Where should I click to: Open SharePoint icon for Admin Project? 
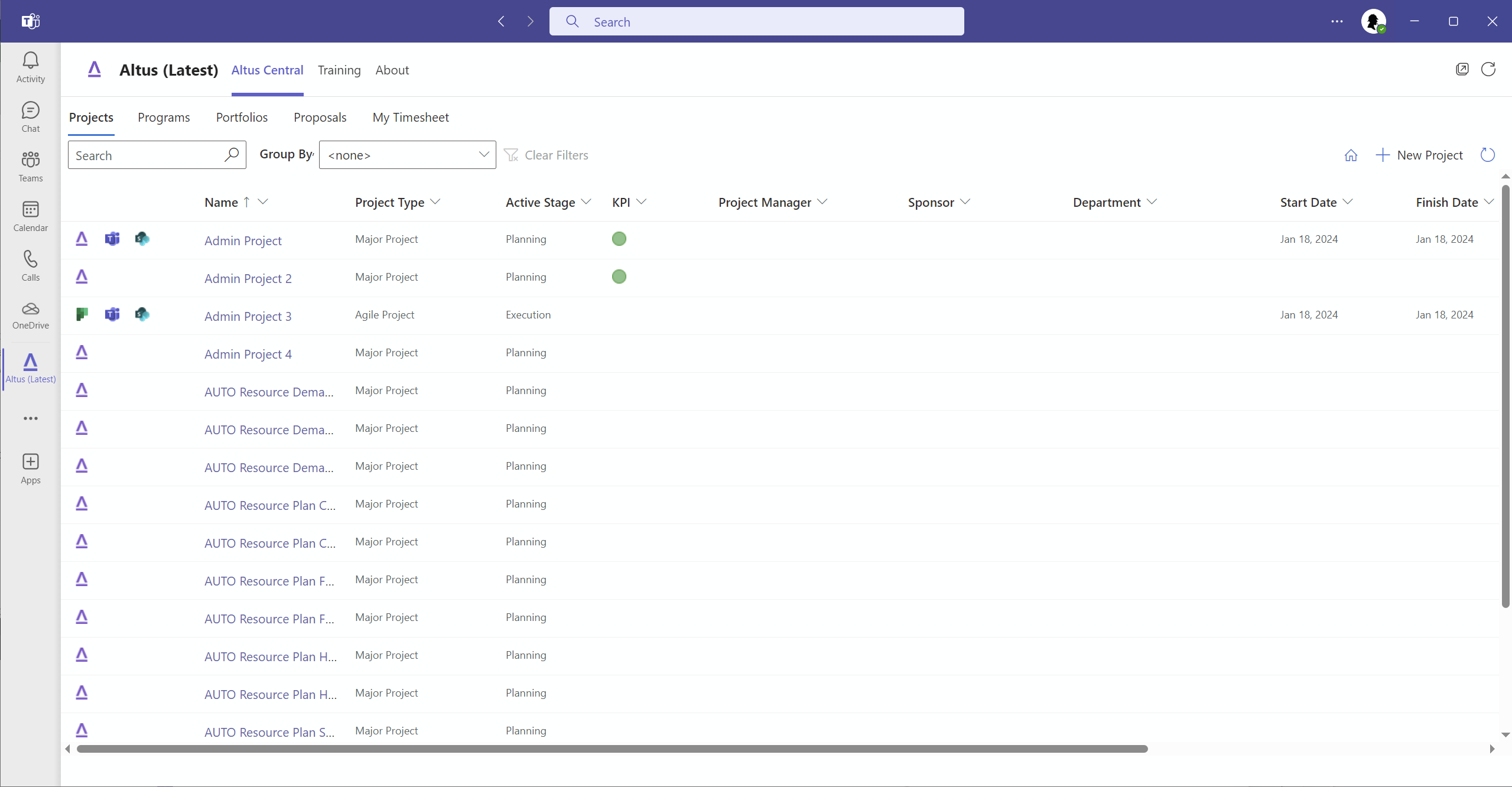click(x=142, y=239)
